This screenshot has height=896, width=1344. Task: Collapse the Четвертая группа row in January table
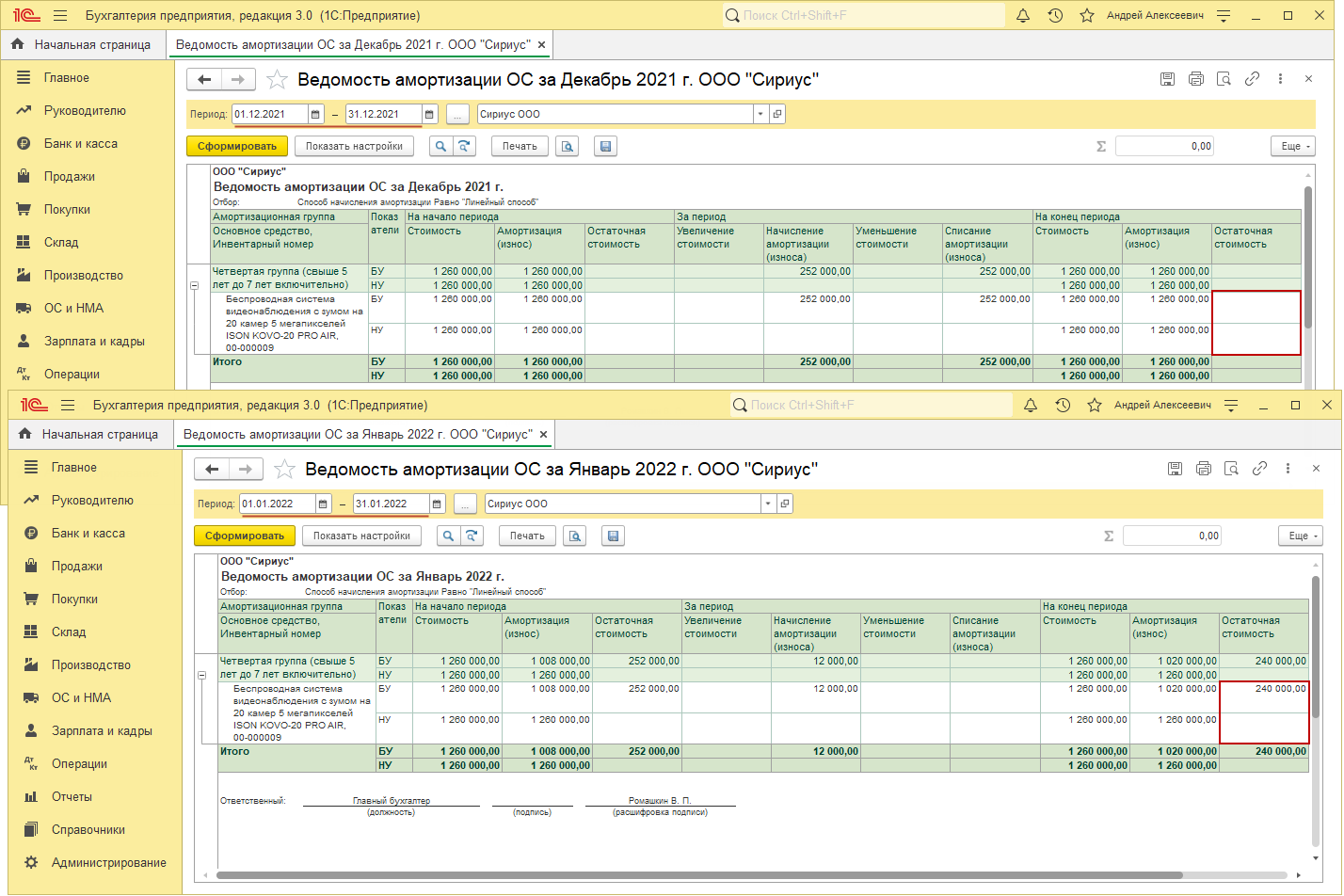click(x=201, y=675)
